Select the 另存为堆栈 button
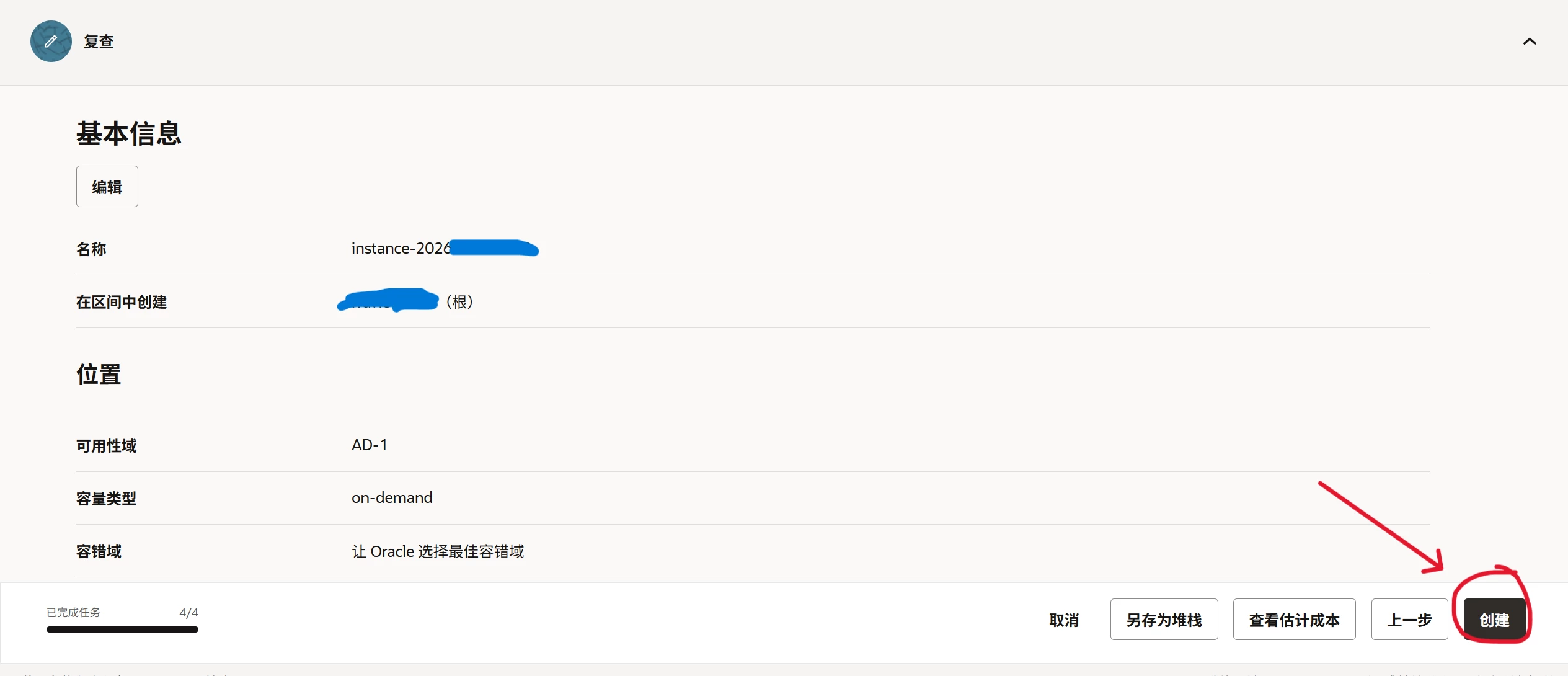Image resolution: width=1568 pixels, height=676 pixels. [1164, 620]
